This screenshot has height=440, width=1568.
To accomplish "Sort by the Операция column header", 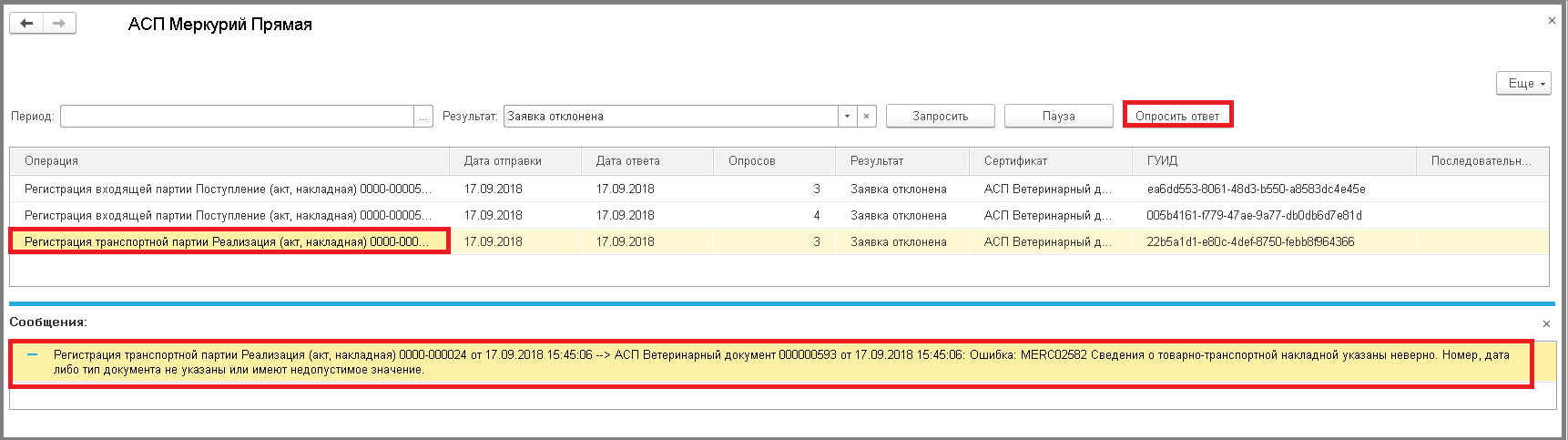I will coord(229,160).
